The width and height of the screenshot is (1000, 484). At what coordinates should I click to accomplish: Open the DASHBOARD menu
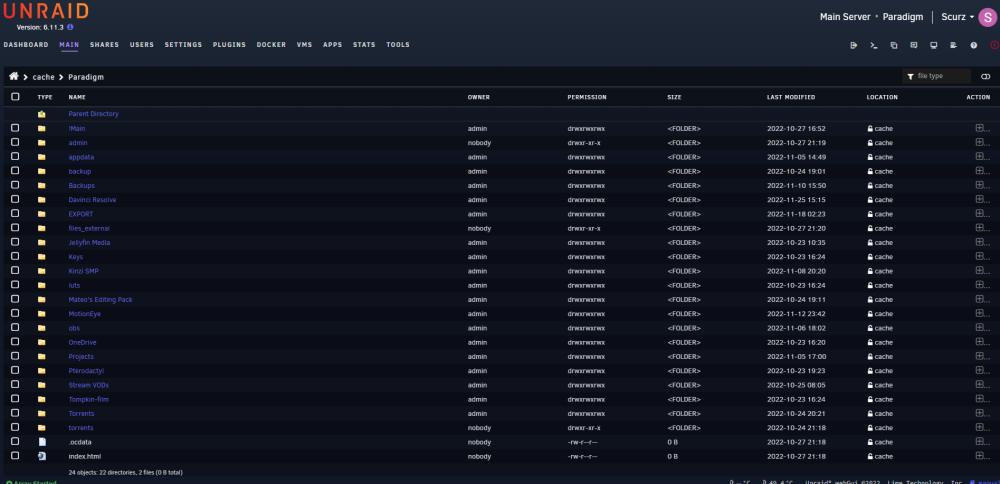click(26, 45)
